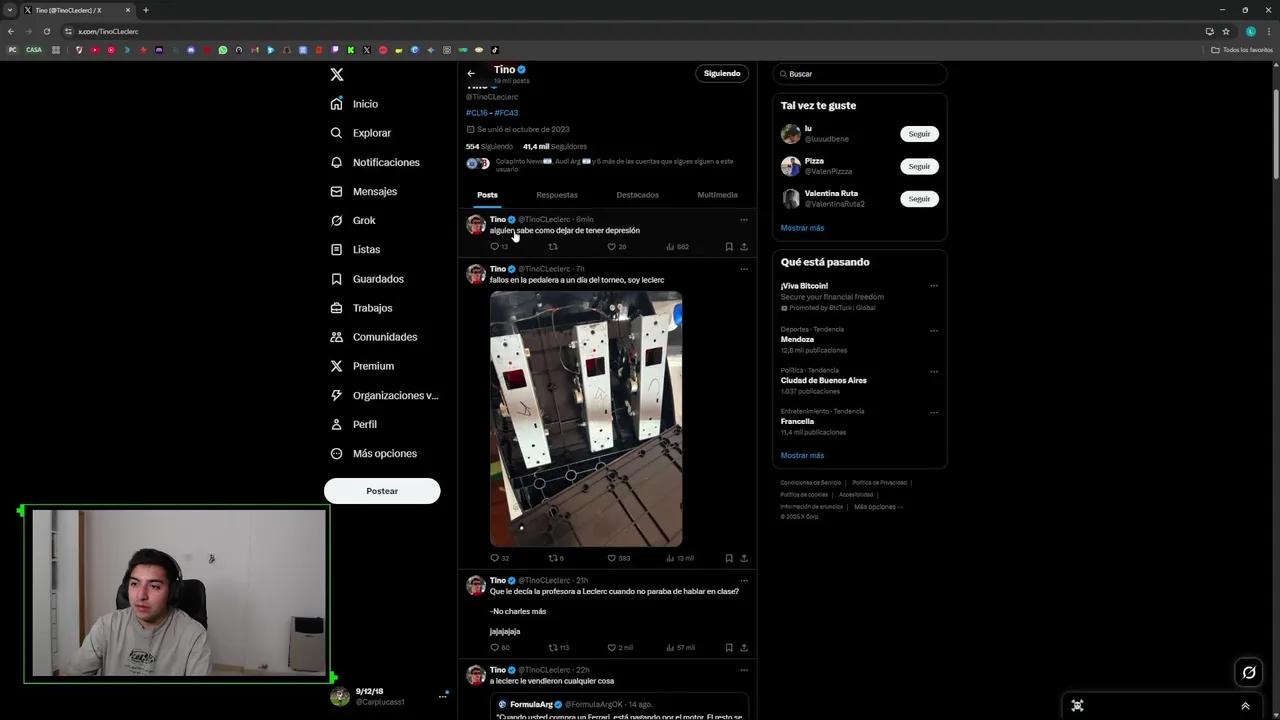Image resolution: width=1280 pixels, height=720 pixels.
Task: Open more options on depresión post
Action: click(743, 219)
